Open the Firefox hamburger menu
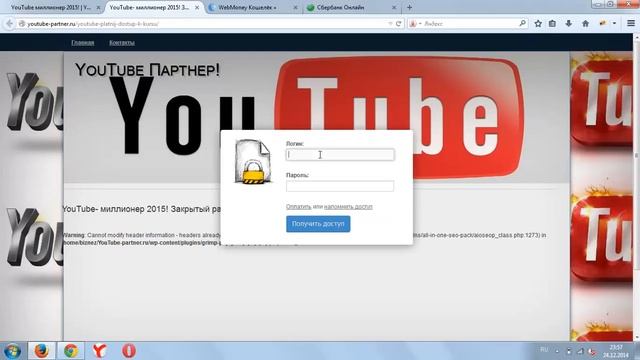This screenshot has width=640, height=360. coord(631,24)
